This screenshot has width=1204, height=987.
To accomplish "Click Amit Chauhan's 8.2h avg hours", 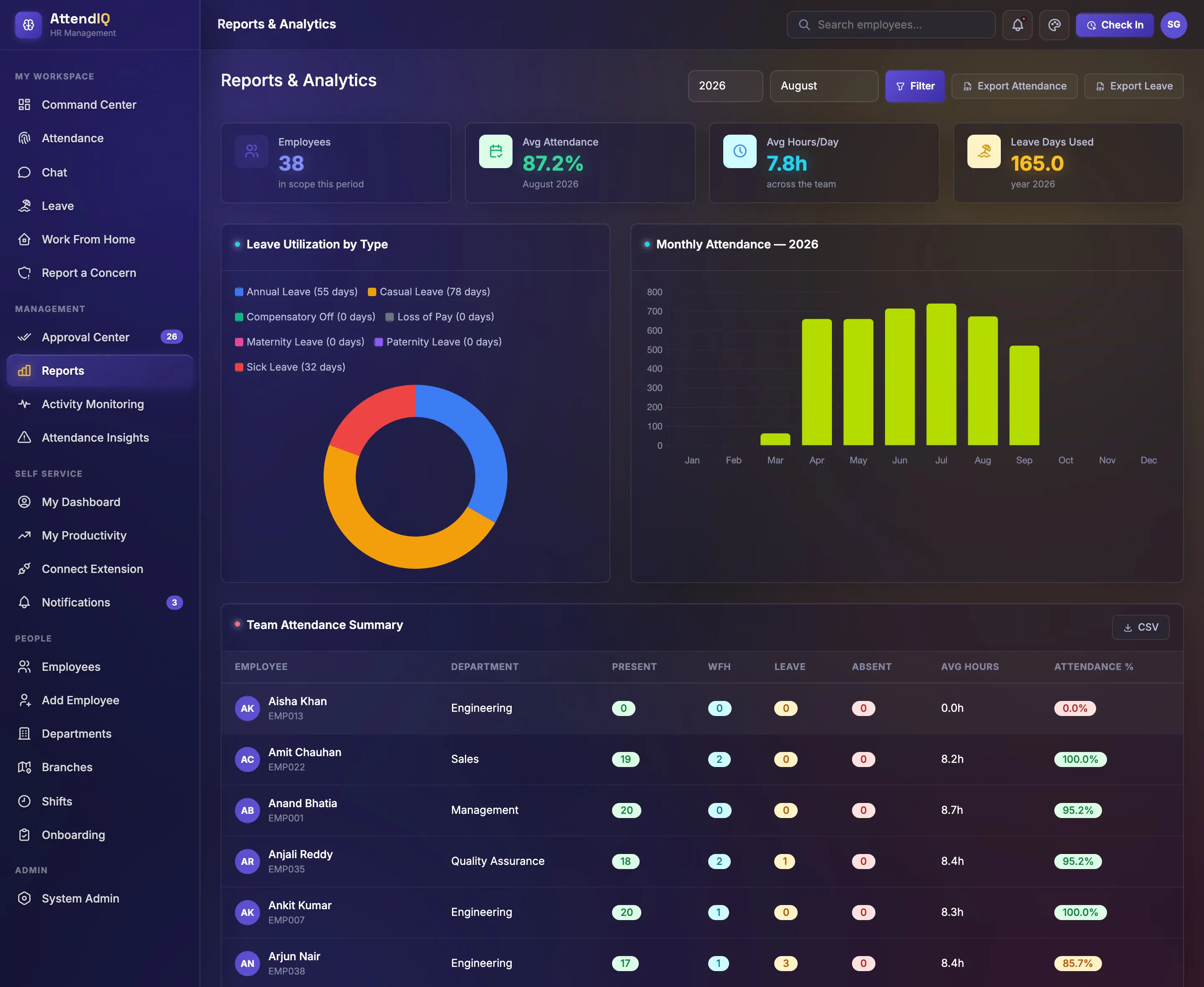I will coord(952,759).
